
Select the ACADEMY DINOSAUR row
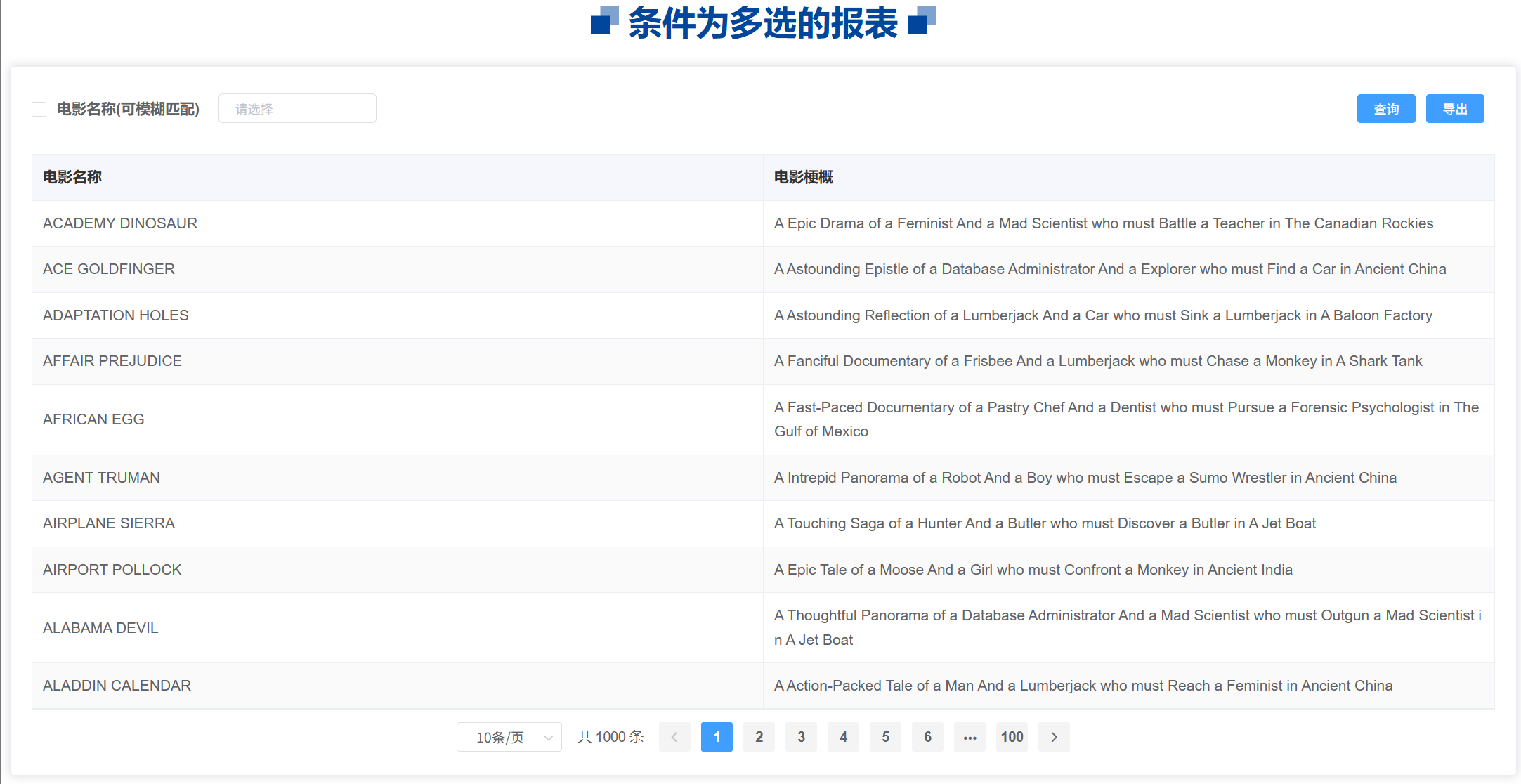[x=120, y=223]
